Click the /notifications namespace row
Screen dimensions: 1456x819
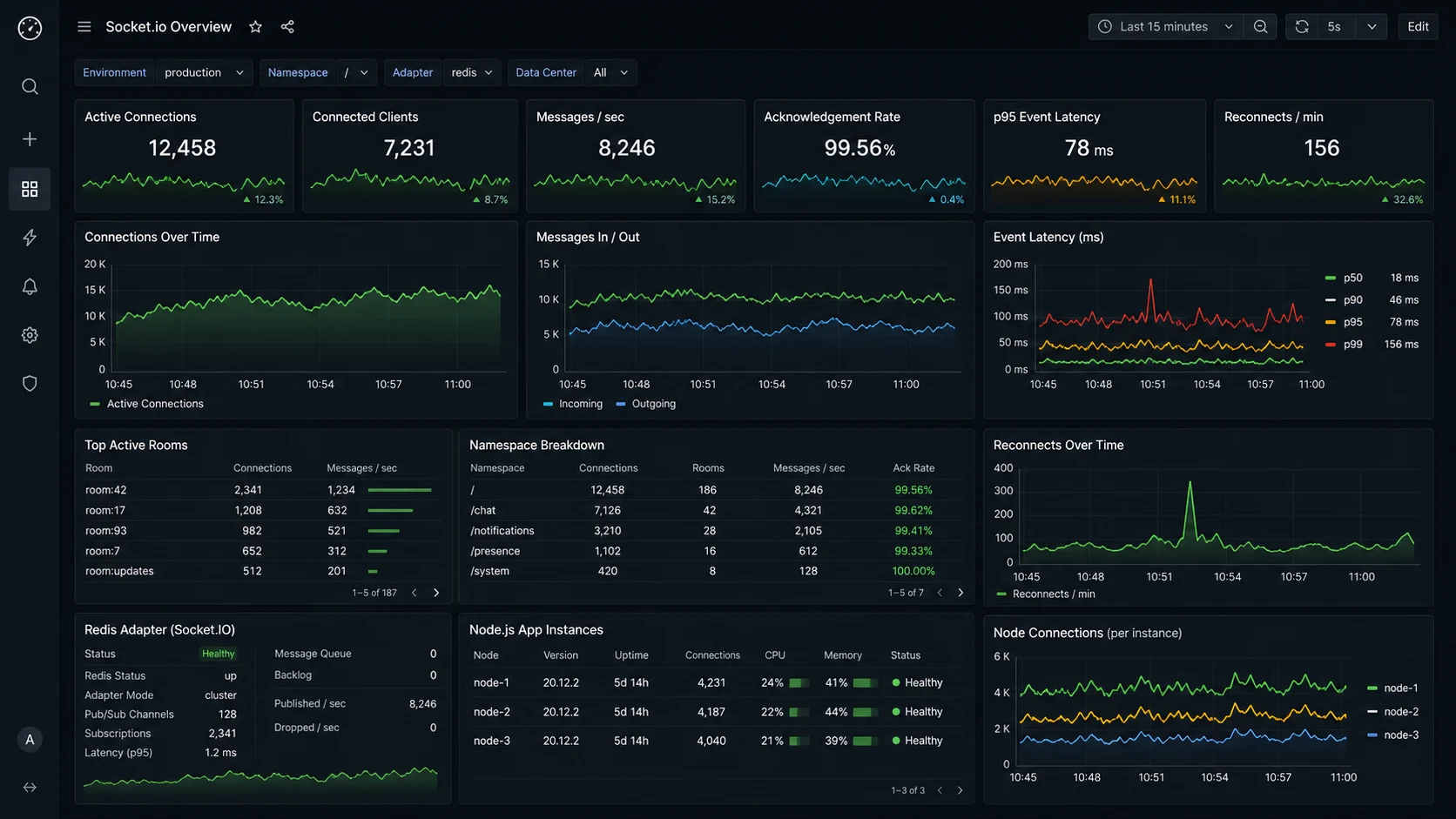click(x=716, y=531)
